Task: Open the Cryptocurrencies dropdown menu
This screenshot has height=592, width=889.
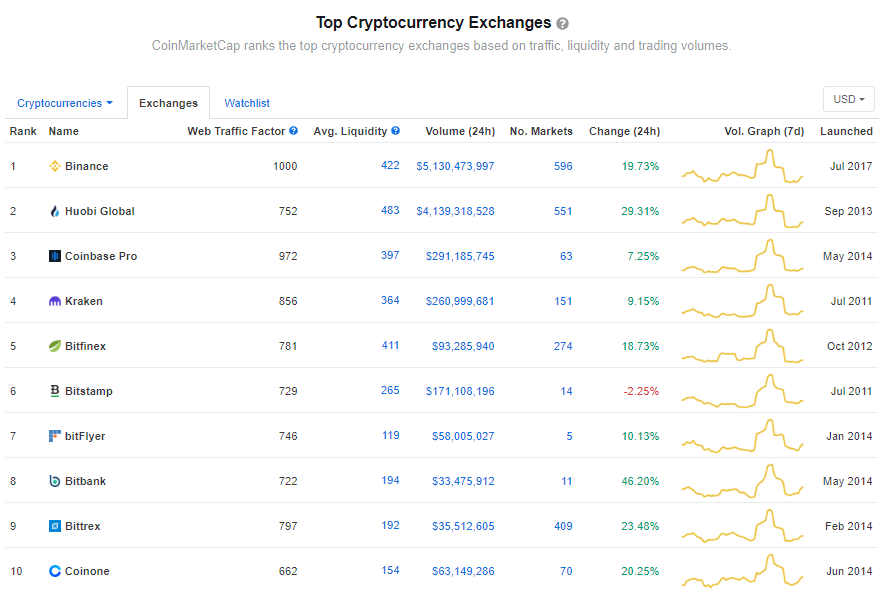Action: point(64,103)
